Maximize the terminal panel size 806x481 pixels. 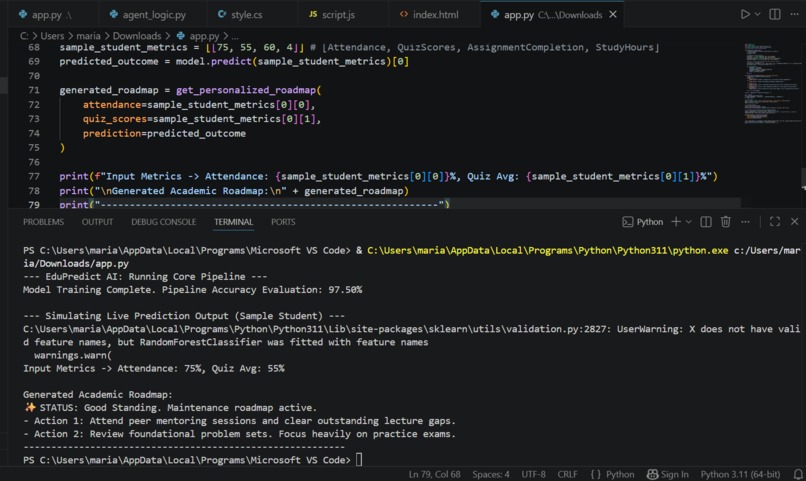click(x=775, y=221)
